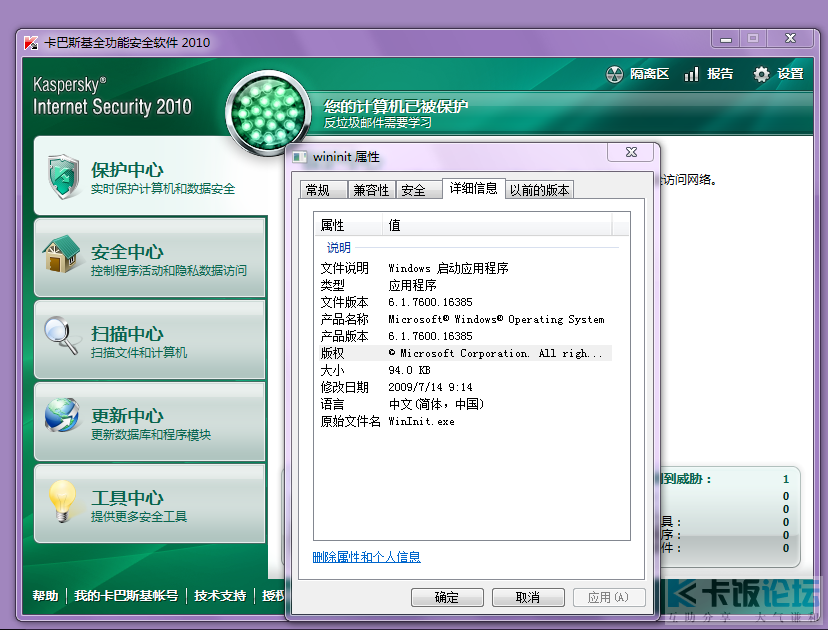Viewport: 828px width, 630px height.
Task: Open settings via the gear icon
Action: click(761, 74)
